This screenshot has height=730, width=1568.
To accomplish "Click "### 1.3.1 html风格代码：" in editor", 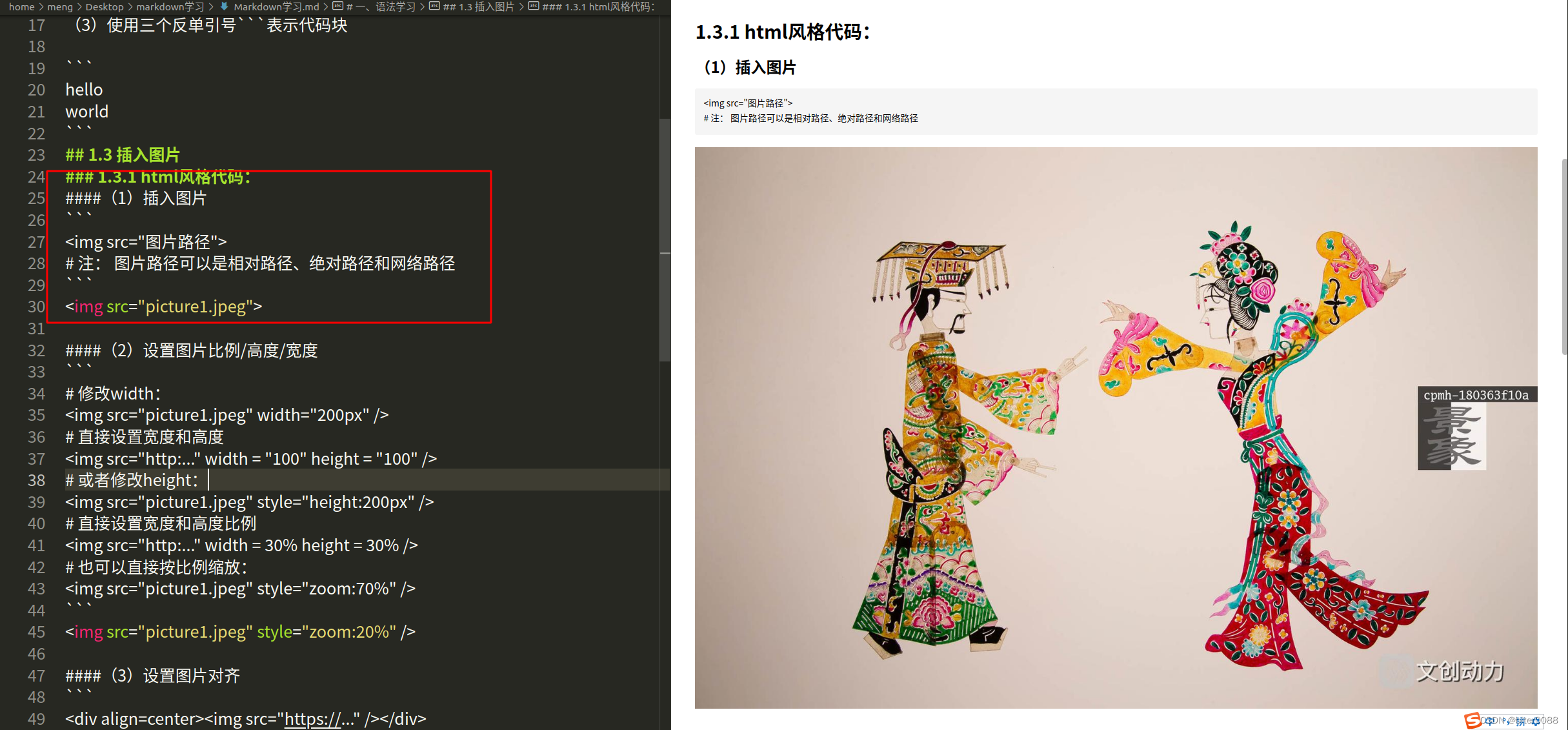I will pyautogui.click(x=158, y=177).
